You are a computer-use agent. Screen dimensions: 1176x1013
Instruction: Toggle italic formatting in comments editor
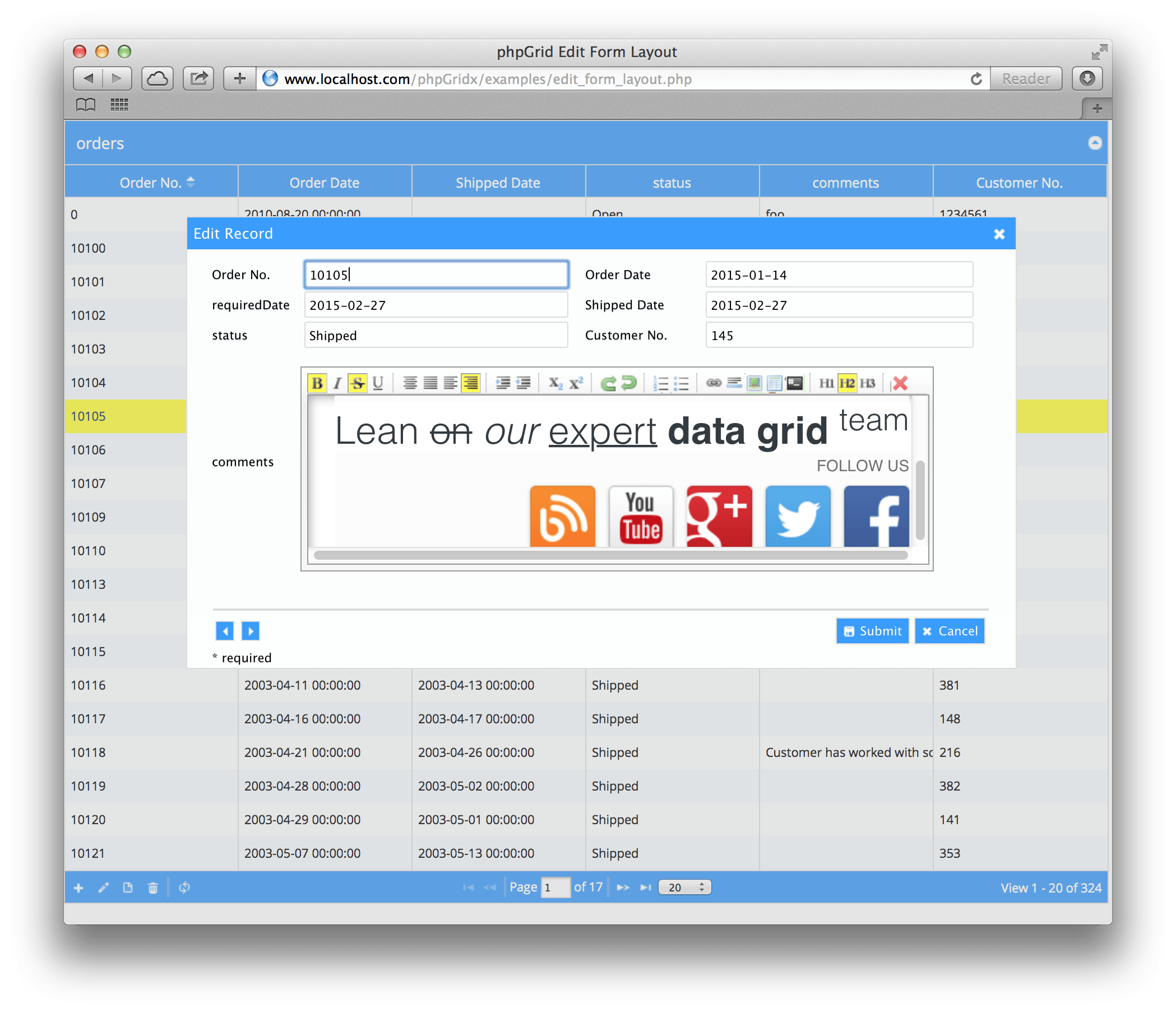tap(337, 383)
